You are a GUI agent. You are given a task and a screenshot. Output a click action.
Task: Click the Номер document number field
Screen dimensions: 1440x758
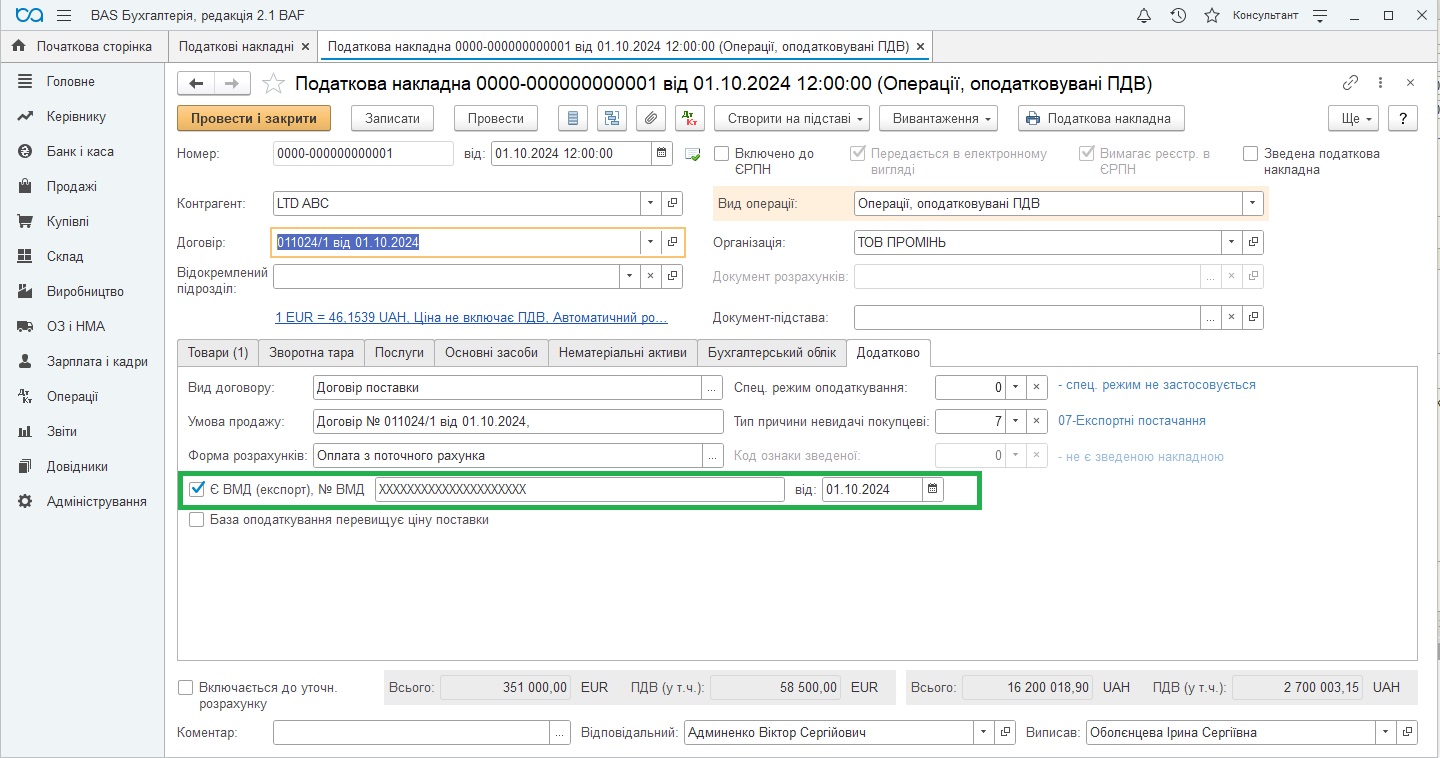(363, 153)
